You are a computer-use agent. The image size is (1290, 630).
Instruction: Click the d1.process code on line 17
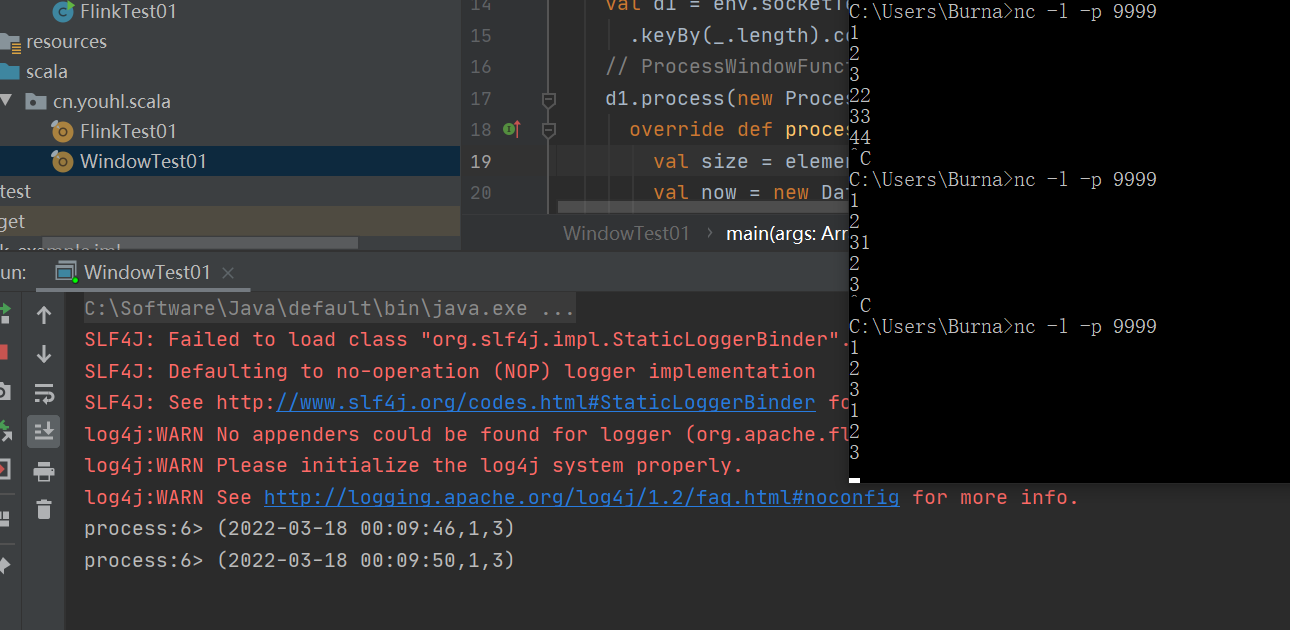[726, 99]
